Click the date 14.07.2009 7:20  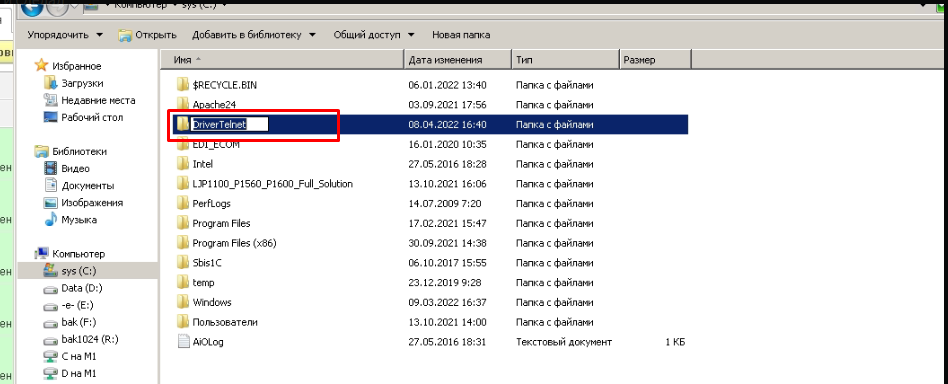click(444, 204)
